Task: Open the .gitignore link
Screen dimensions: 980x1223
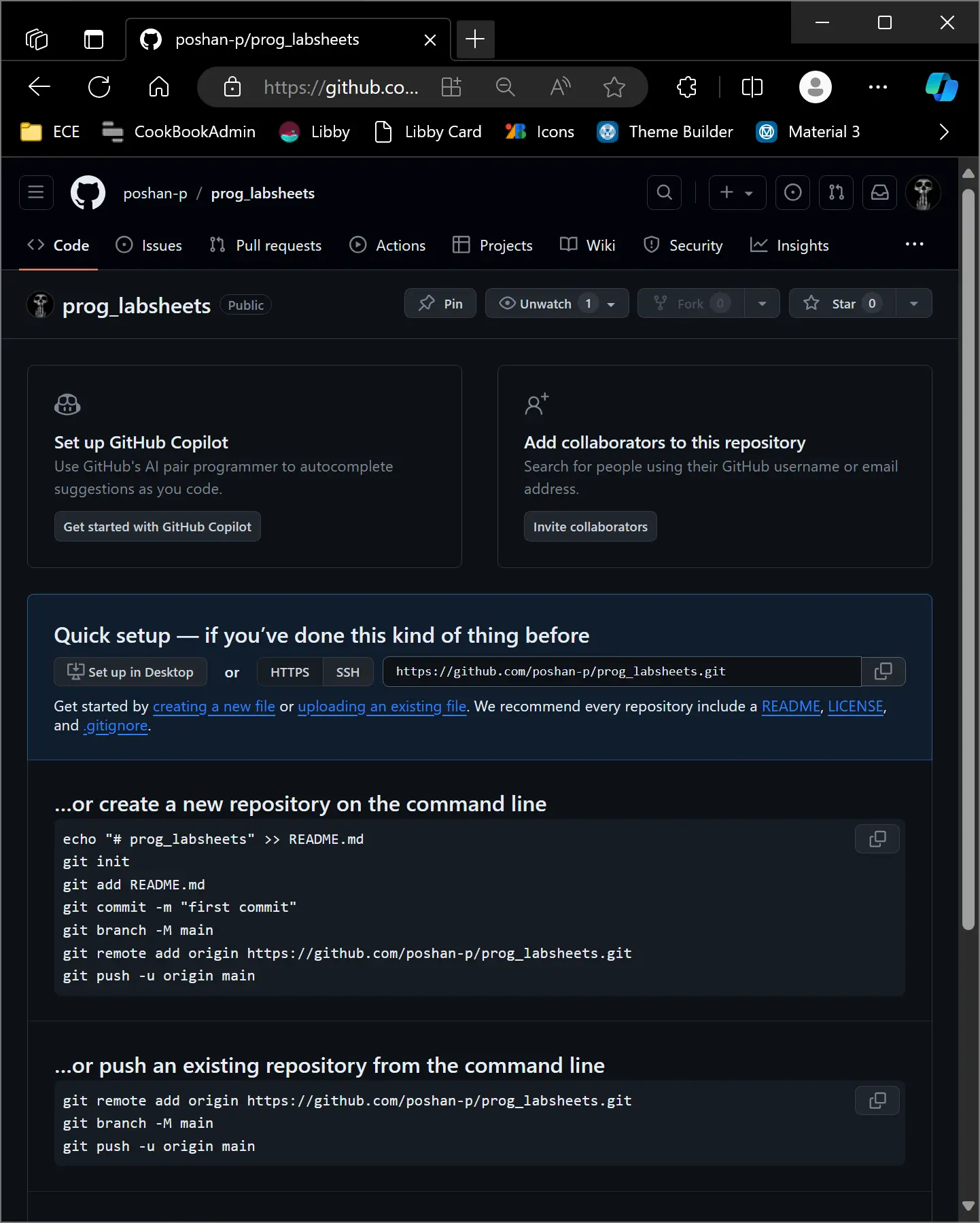Action: click(116, 726)
